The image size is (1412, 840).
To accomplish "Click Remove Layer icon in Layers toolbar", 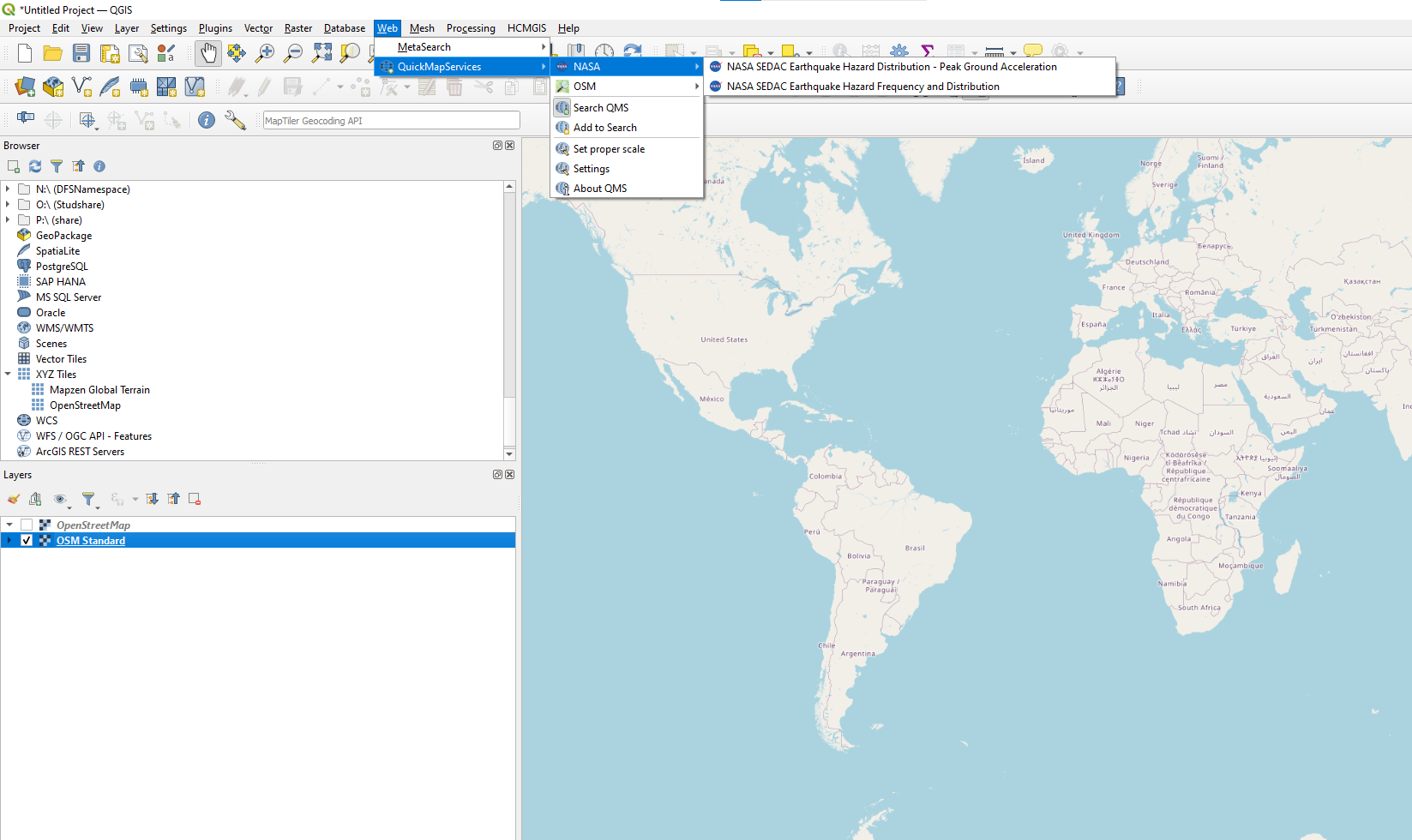I will [195, 499].
